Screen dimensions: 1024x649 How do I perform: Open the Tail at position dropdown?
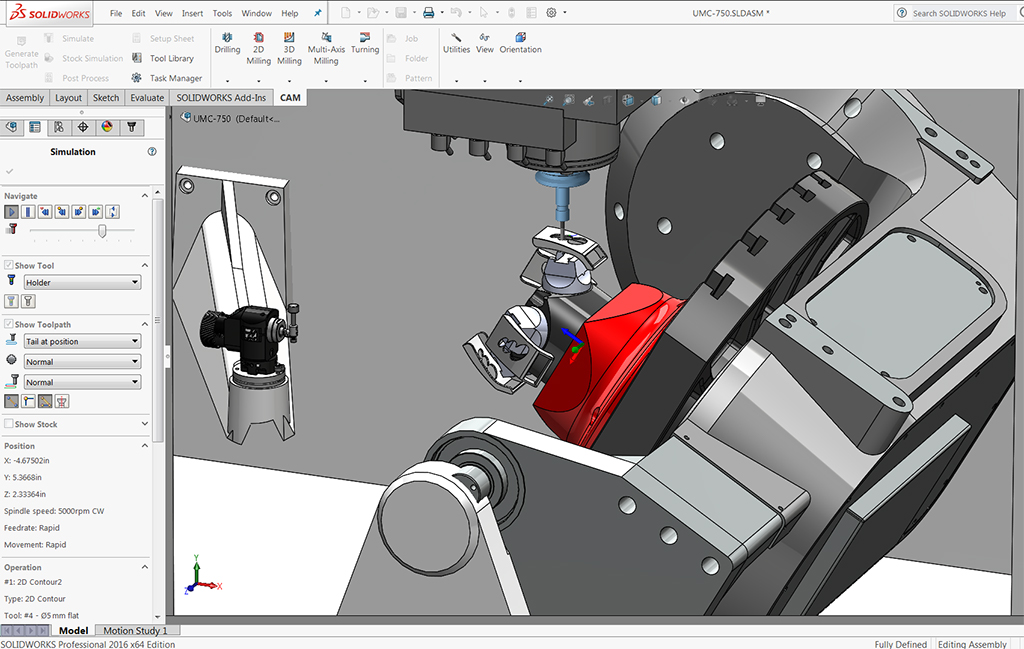81,341
